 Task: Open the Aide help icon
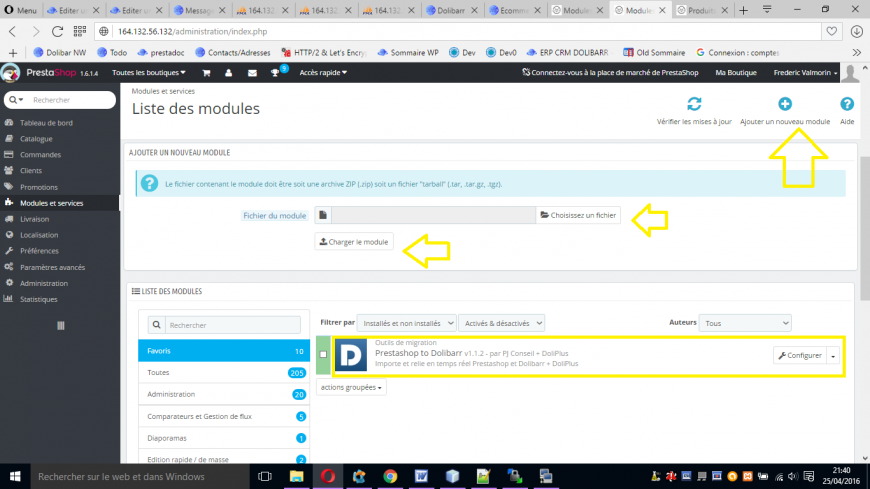pos(847,104)
